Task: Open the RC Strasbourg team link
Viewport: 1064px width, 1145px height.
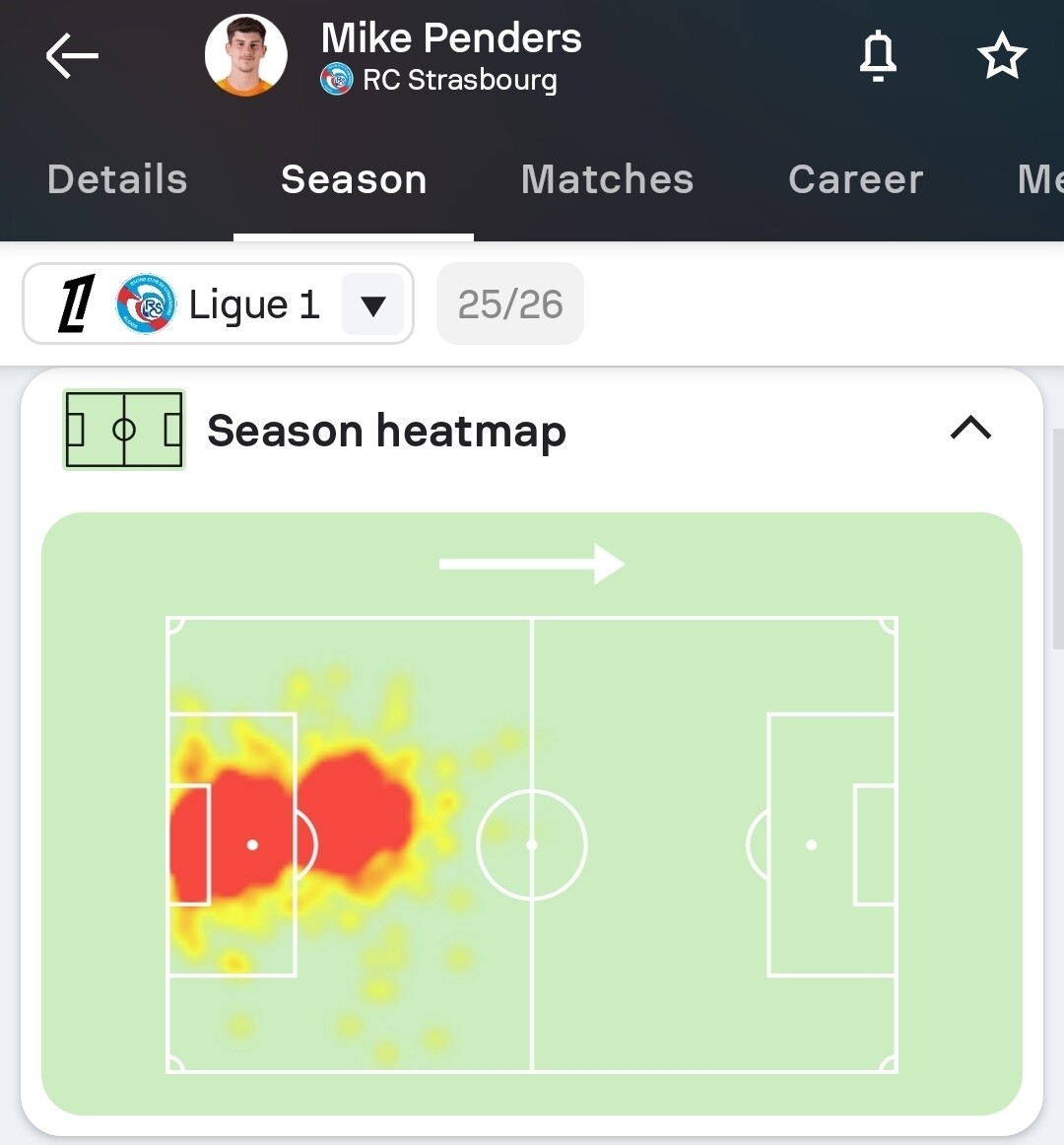Action: coord(459,80)
